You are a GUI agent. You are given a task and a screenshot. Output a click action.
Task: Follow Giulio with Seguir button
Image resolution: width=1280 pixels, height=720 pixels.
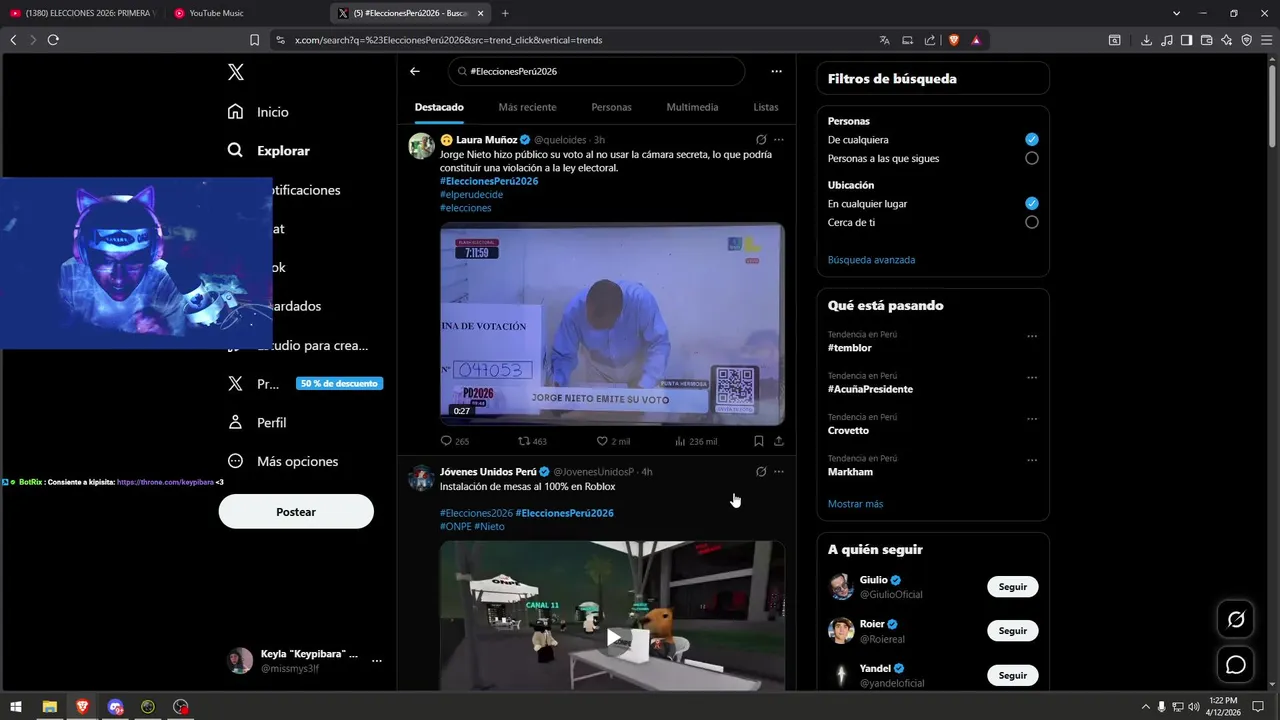(1012, 587)
